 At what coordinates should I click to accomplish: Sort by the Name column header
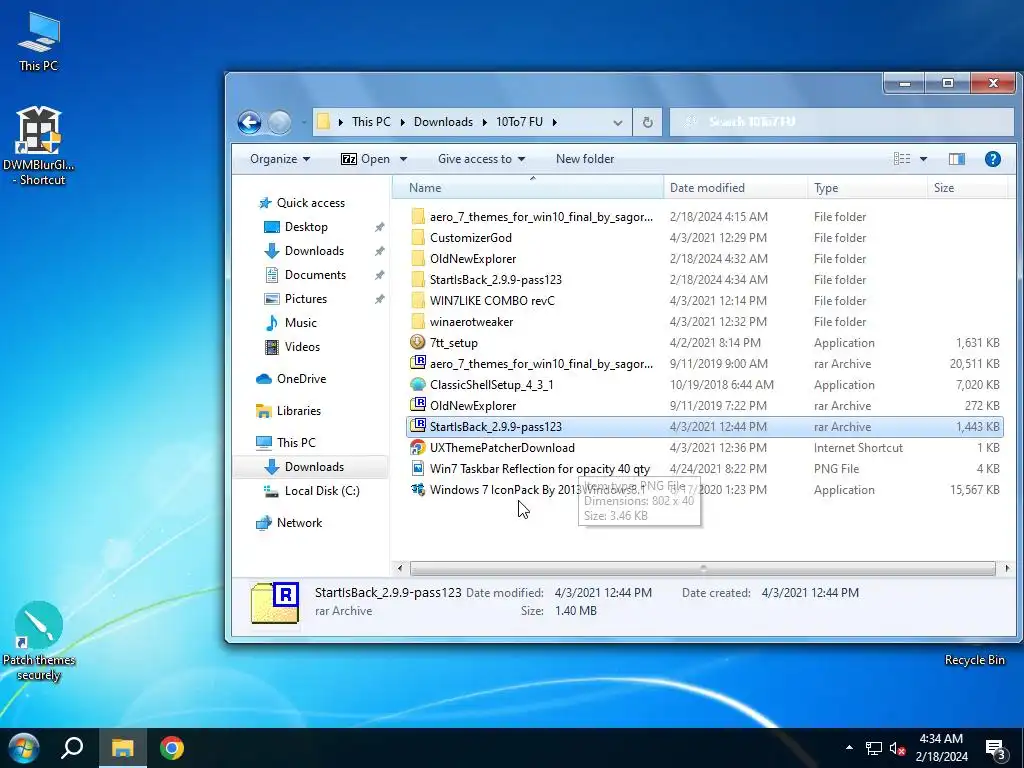pos(528,188)
